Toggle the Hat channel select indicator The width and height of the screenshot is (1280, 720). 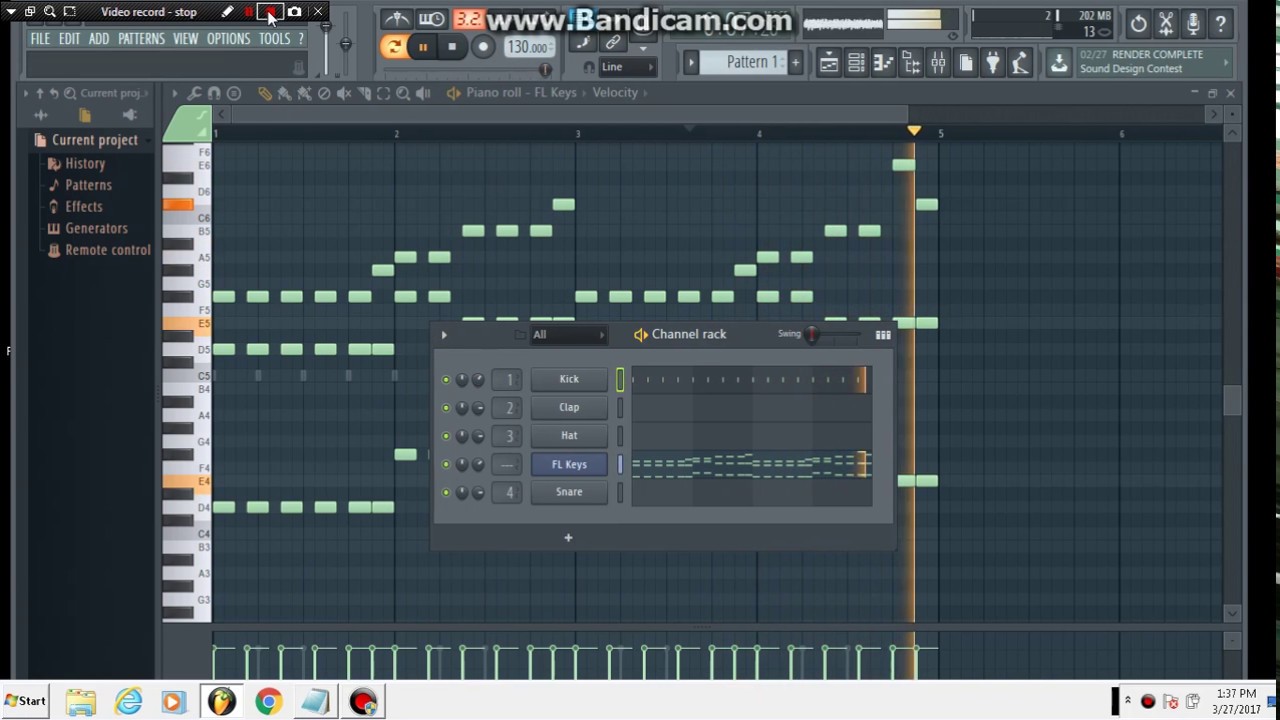click(620, 436)
